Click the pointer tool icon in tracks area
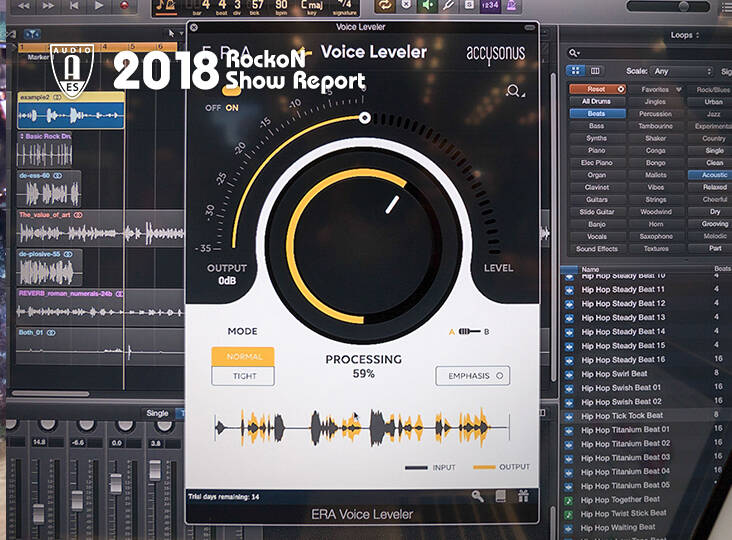The height and width of the screenshot is (540, 732). pos(171,33)
